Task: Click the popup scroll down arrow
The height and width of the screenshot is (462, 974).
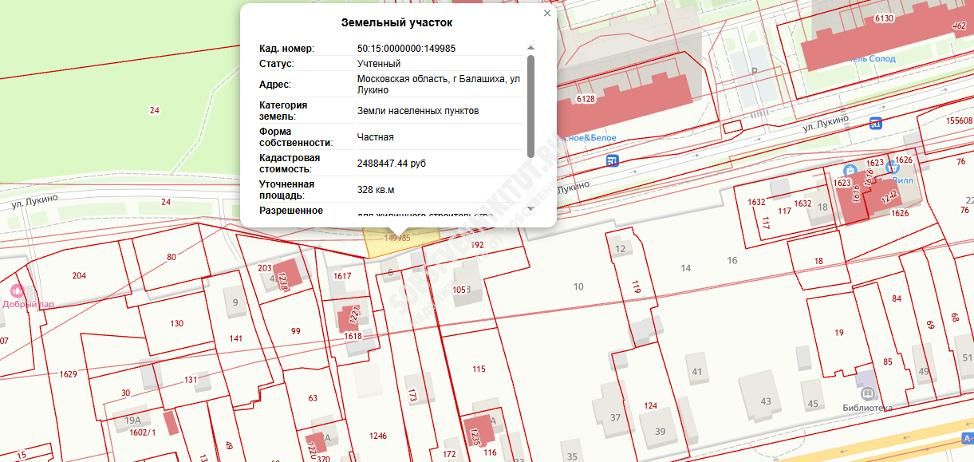Action: (530, 208)
